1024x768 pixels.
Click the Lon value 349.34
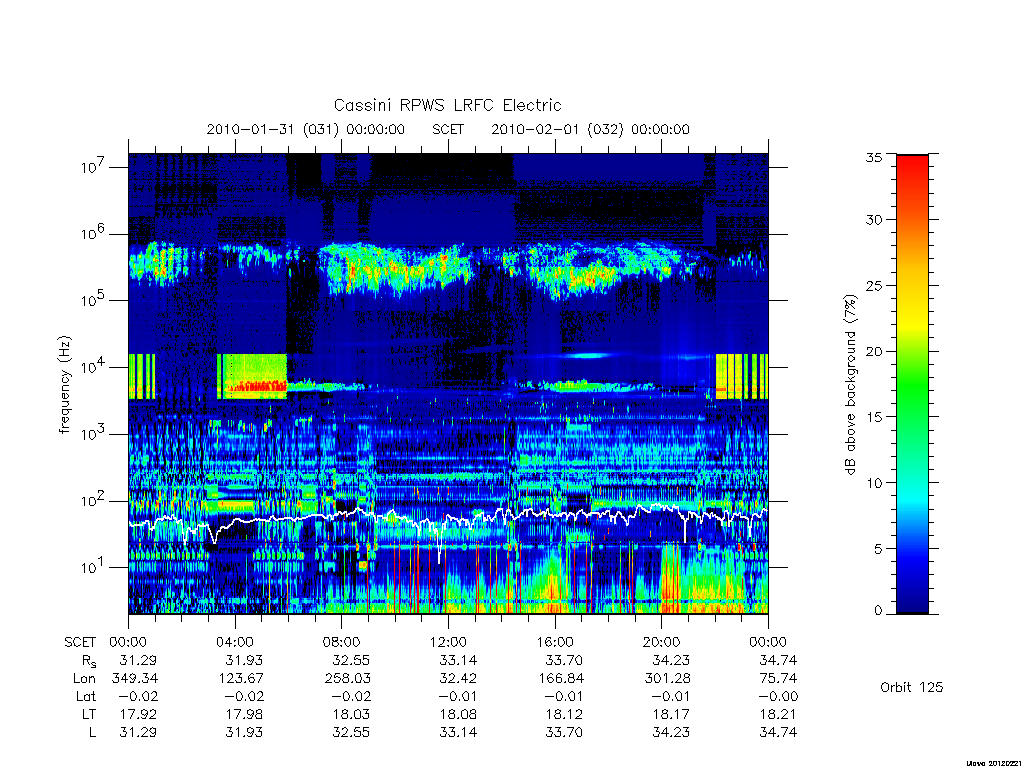point(135,679)
